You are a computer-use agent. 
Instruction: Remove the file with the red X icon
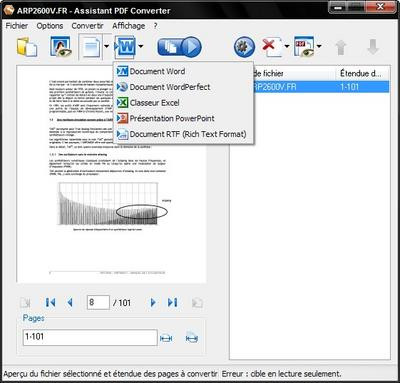272,47
